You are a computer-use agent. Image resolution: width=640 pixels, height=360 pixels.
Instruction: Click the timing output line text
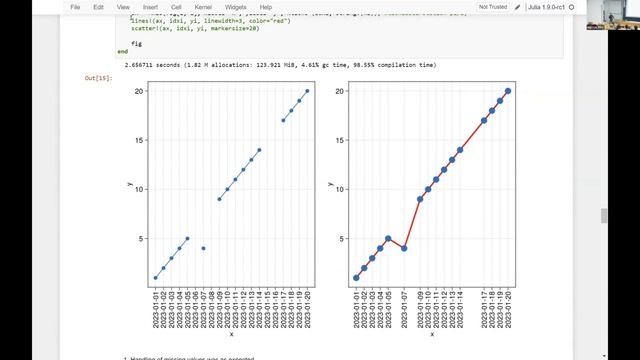pyautogui.click(x=280, y=65)
